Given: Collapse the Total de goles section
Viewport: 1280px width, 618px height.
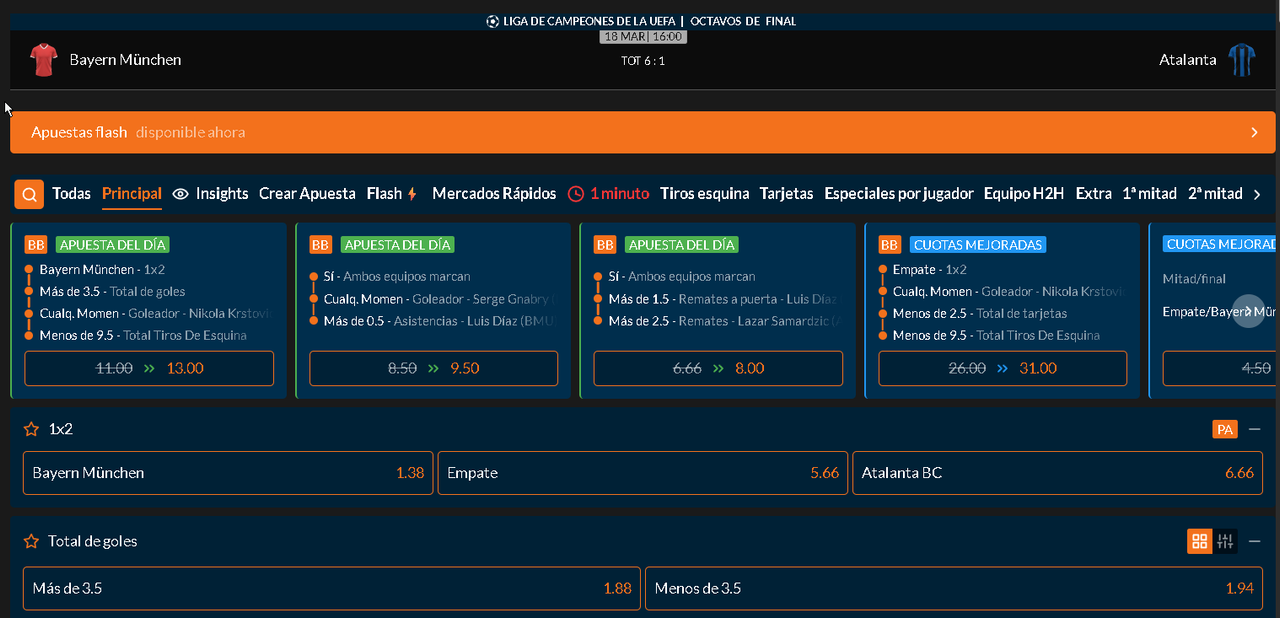Looking at the screenshot, I should (x=1255, y=541).
